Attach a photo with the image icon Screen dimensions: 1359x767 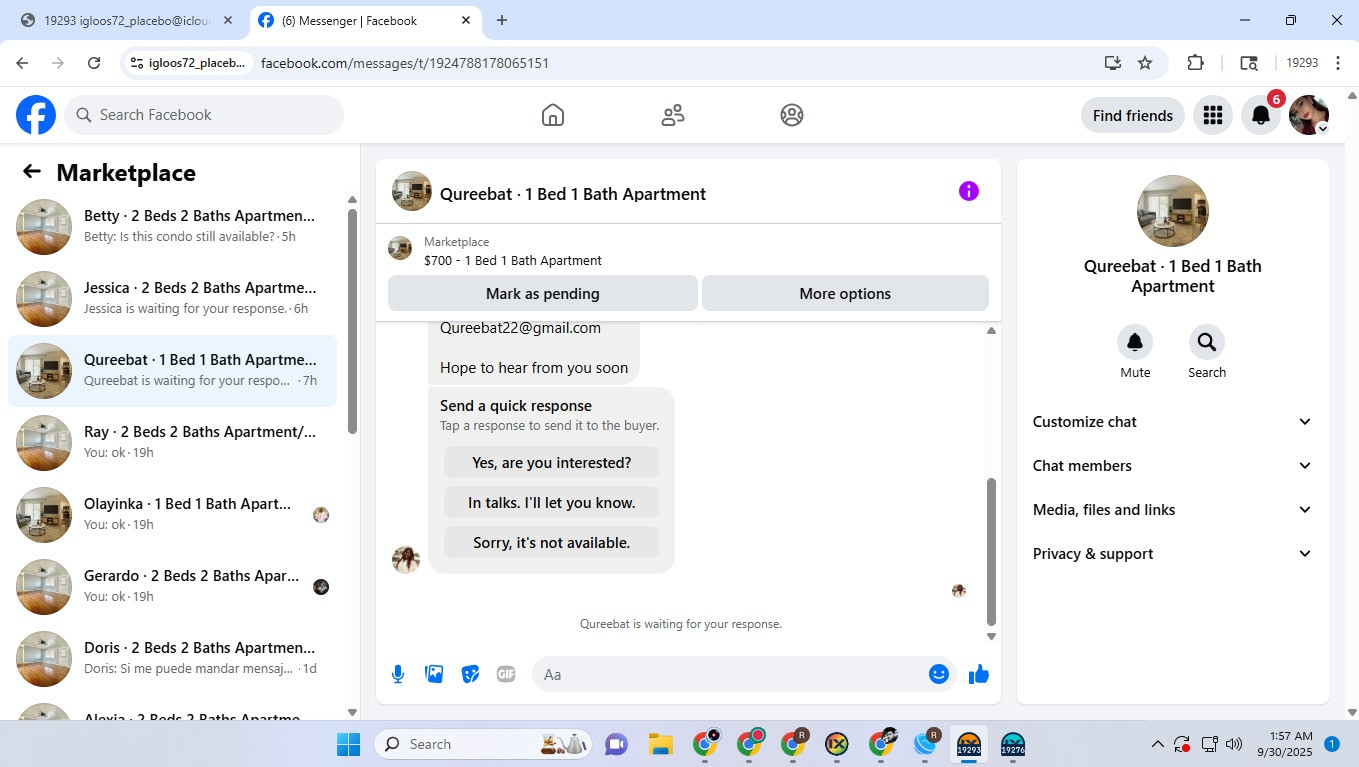click(x=434, y=674)
